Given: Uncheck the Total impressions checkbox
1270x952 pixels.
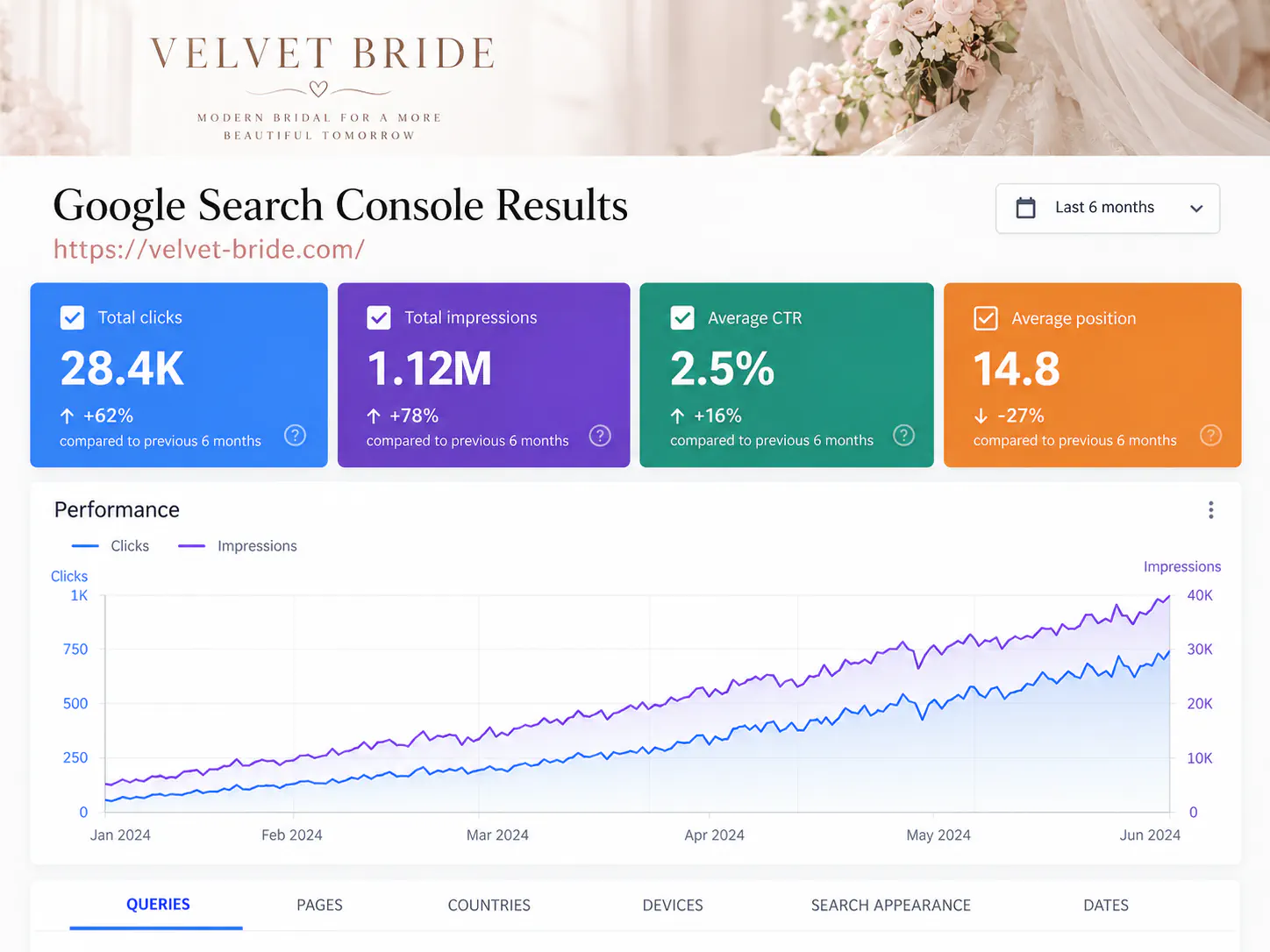Looking at the screenshot, I should point(379,317).
